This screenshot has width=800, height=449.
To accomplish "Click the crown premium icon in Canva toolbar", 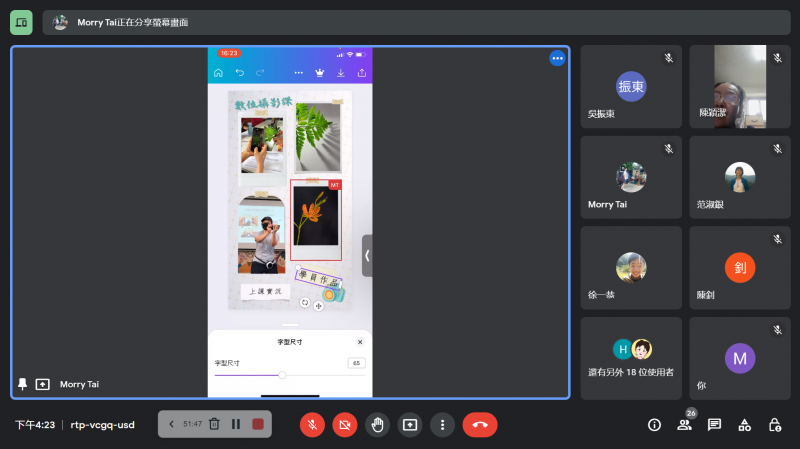I will click(320, 73).
